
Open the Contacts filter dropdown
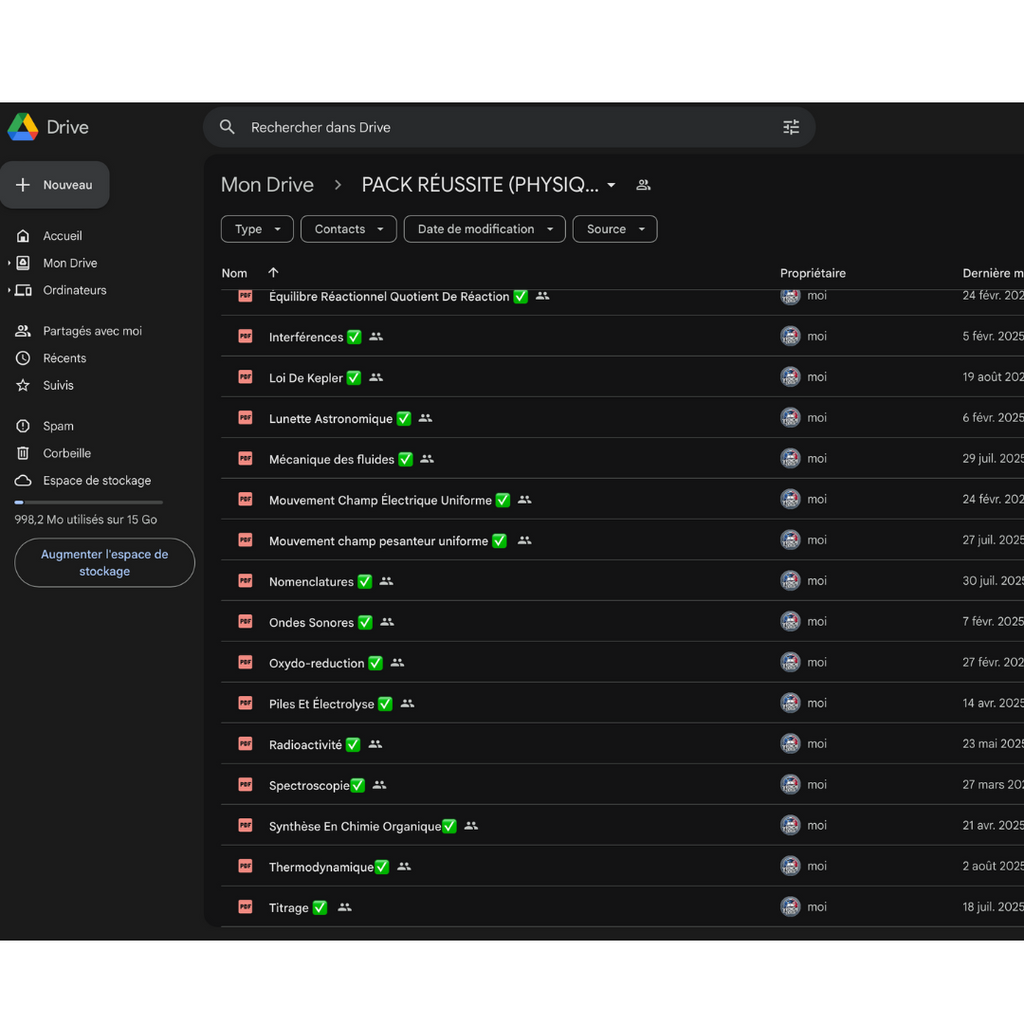[348, 229]
